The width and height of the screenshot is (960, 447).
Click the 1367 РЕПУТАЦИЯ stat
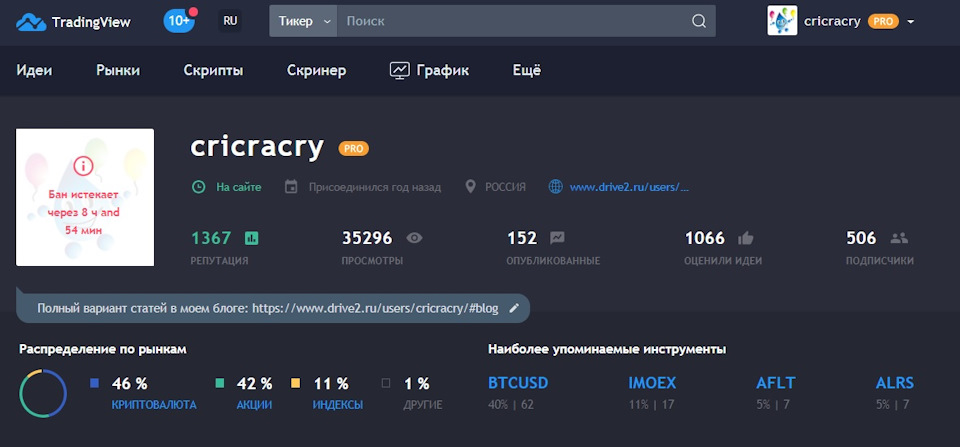pos(225,247)
